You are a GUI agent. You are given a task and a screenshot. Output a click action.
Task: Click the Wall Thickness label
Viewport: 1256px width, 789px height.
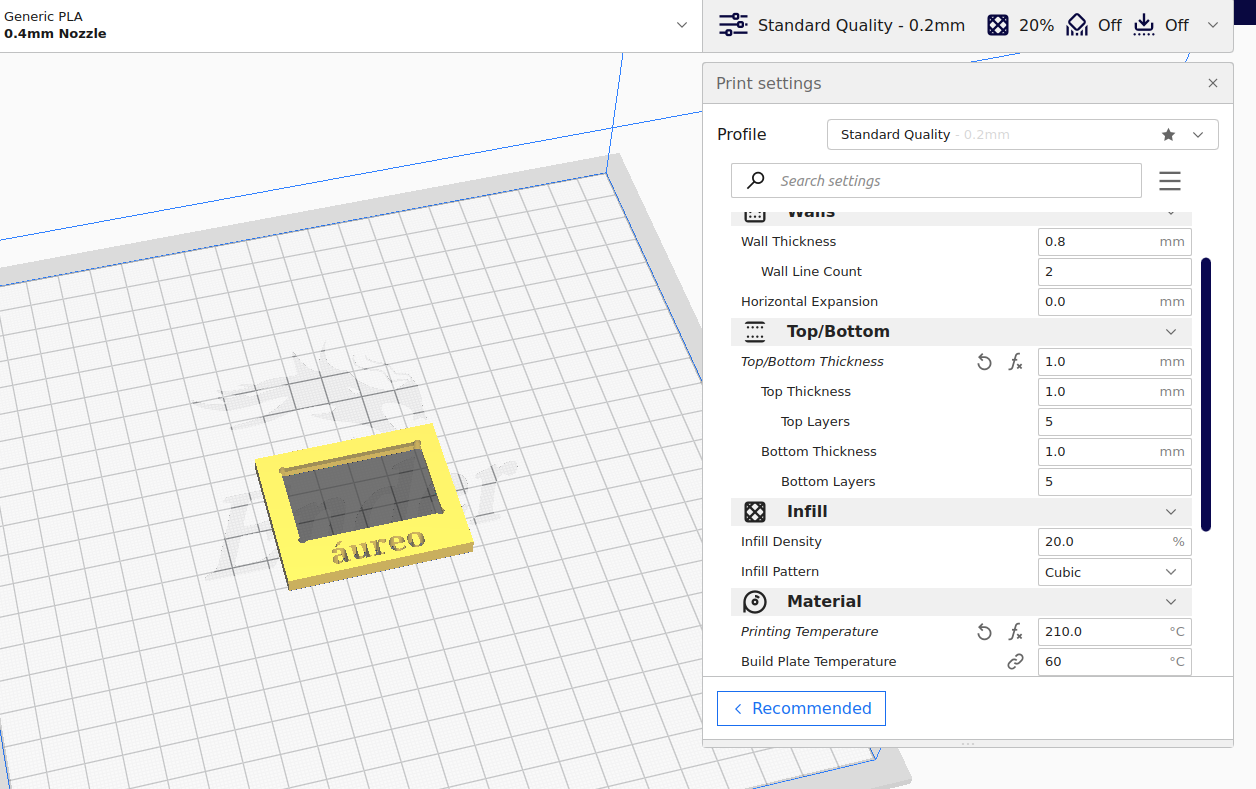(x=788, y=241)
